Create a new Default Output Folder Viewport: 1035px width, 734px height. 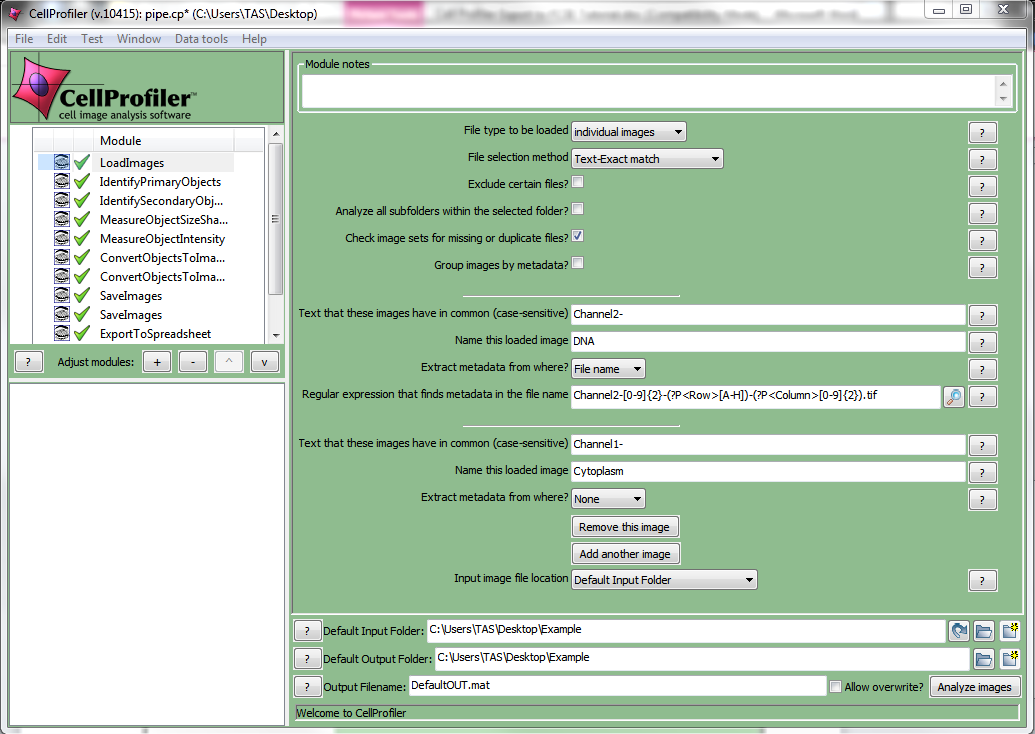[x=1009, y=659]
